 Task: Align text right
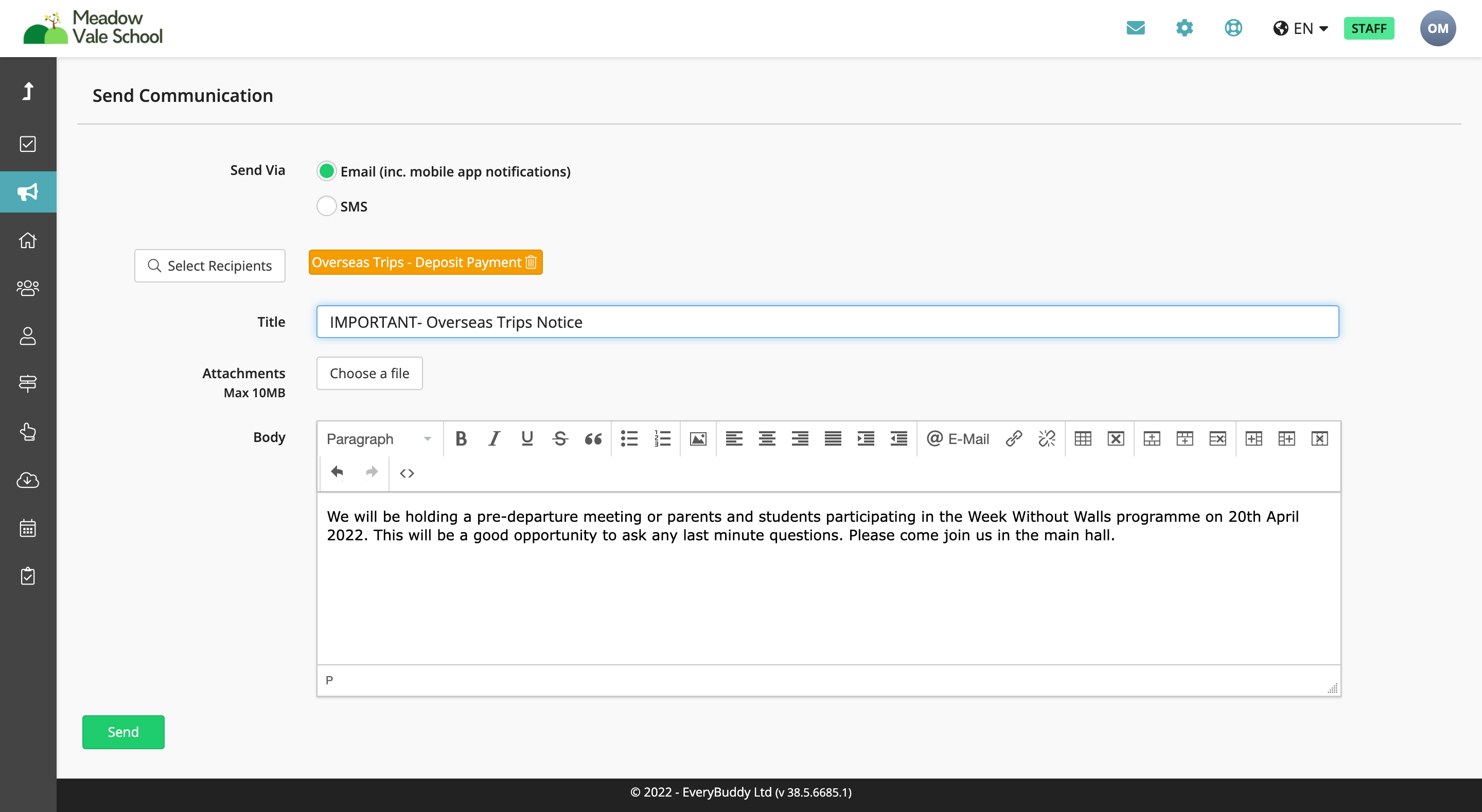(x=800, y=439)
